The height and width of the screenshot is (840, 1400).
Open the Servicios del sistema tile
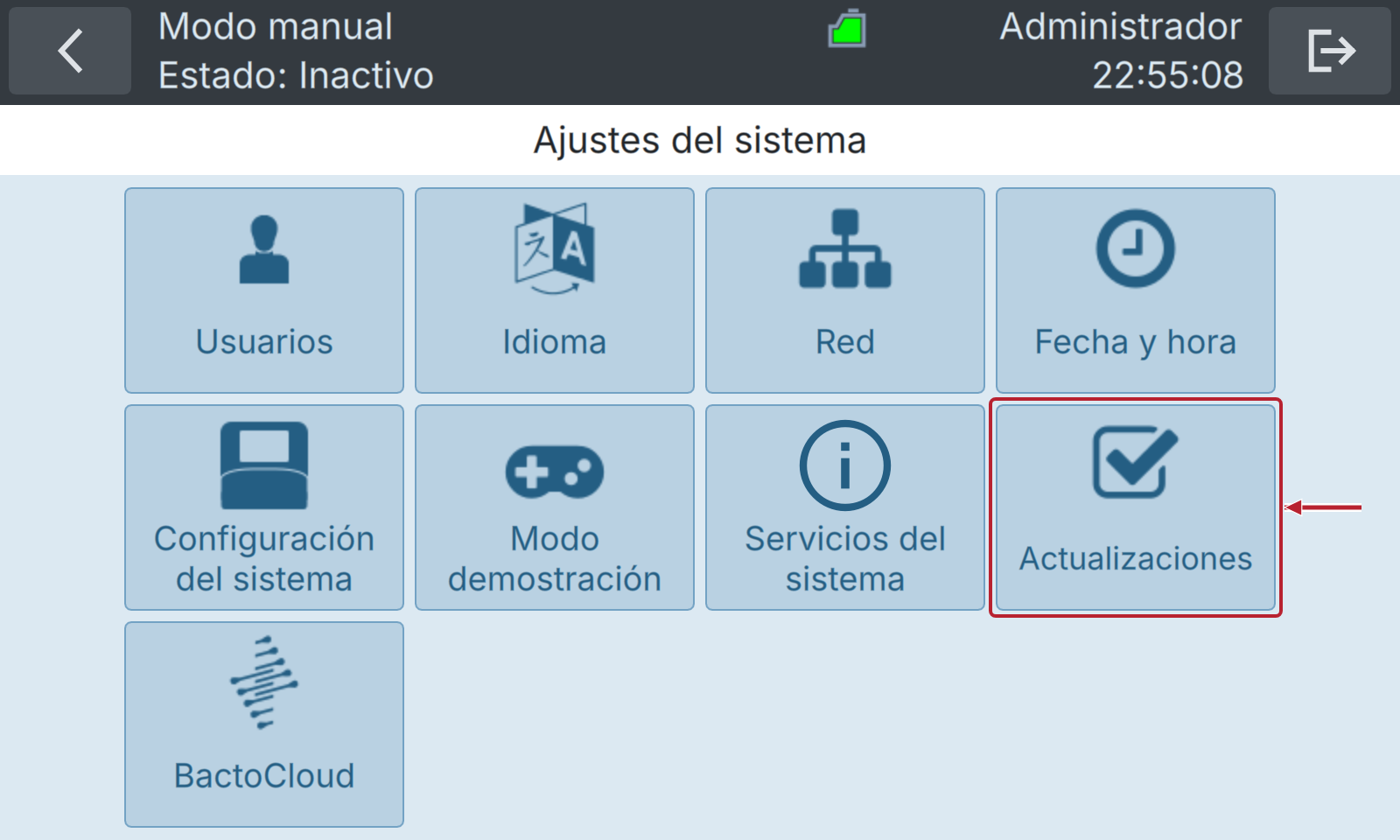[x=845, y=507]
